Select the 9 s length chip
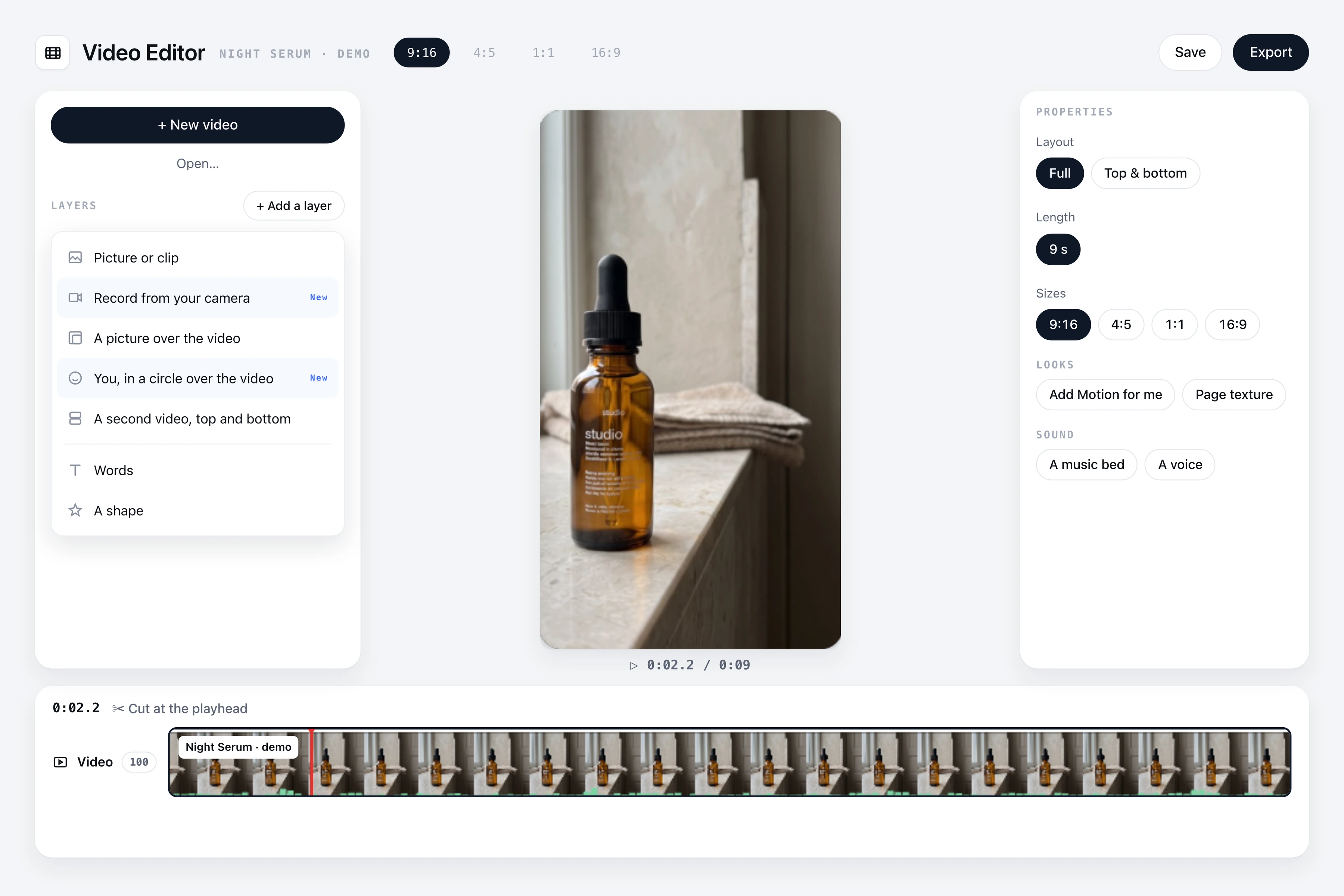Viewport: 1344px width, 896px height. pyautogui.click(x=1058, y=249)
